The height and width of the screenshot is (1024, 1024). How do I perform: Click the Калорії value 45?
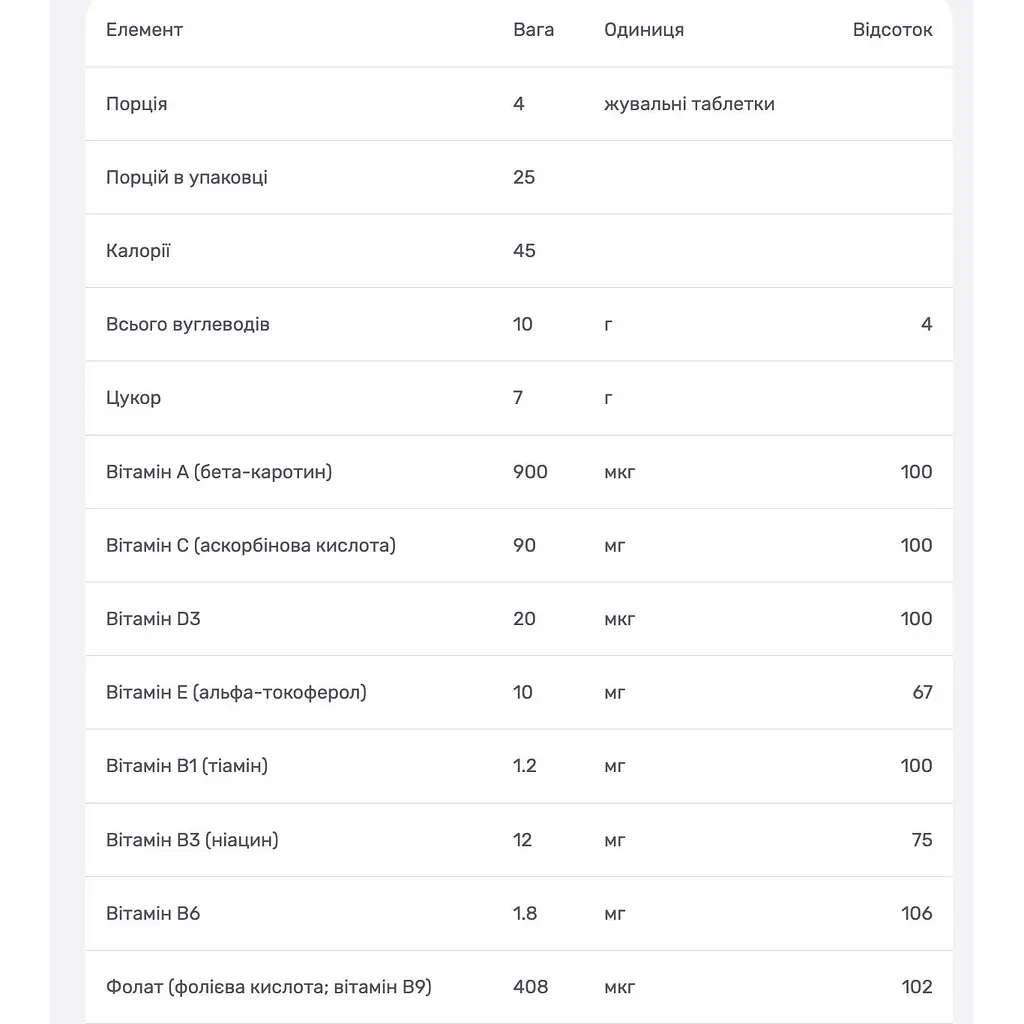point(524,251)
